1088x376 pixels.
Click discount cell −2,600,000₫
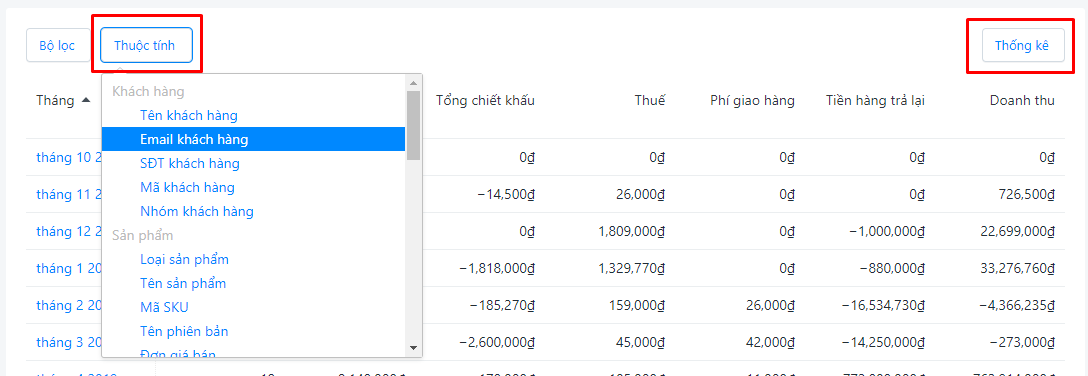pos(497,342)
